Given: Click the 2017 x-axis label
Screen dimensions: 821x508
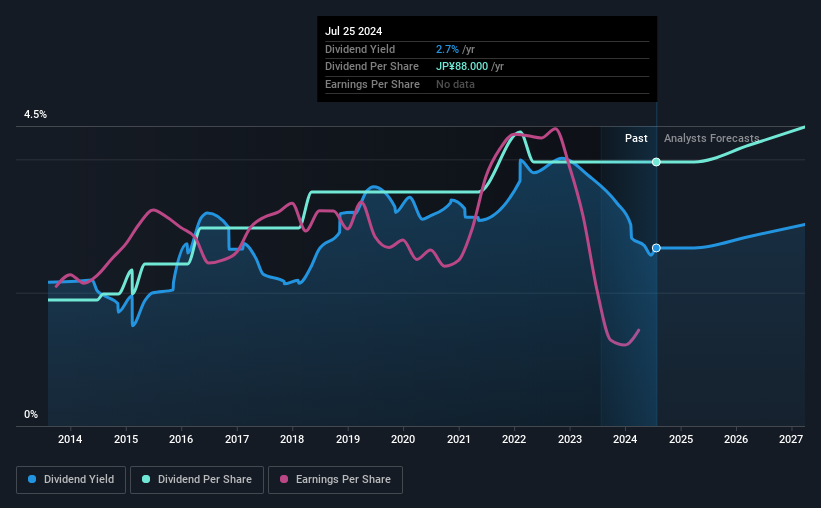Looking at the screenshot, I should coord(237,439).
